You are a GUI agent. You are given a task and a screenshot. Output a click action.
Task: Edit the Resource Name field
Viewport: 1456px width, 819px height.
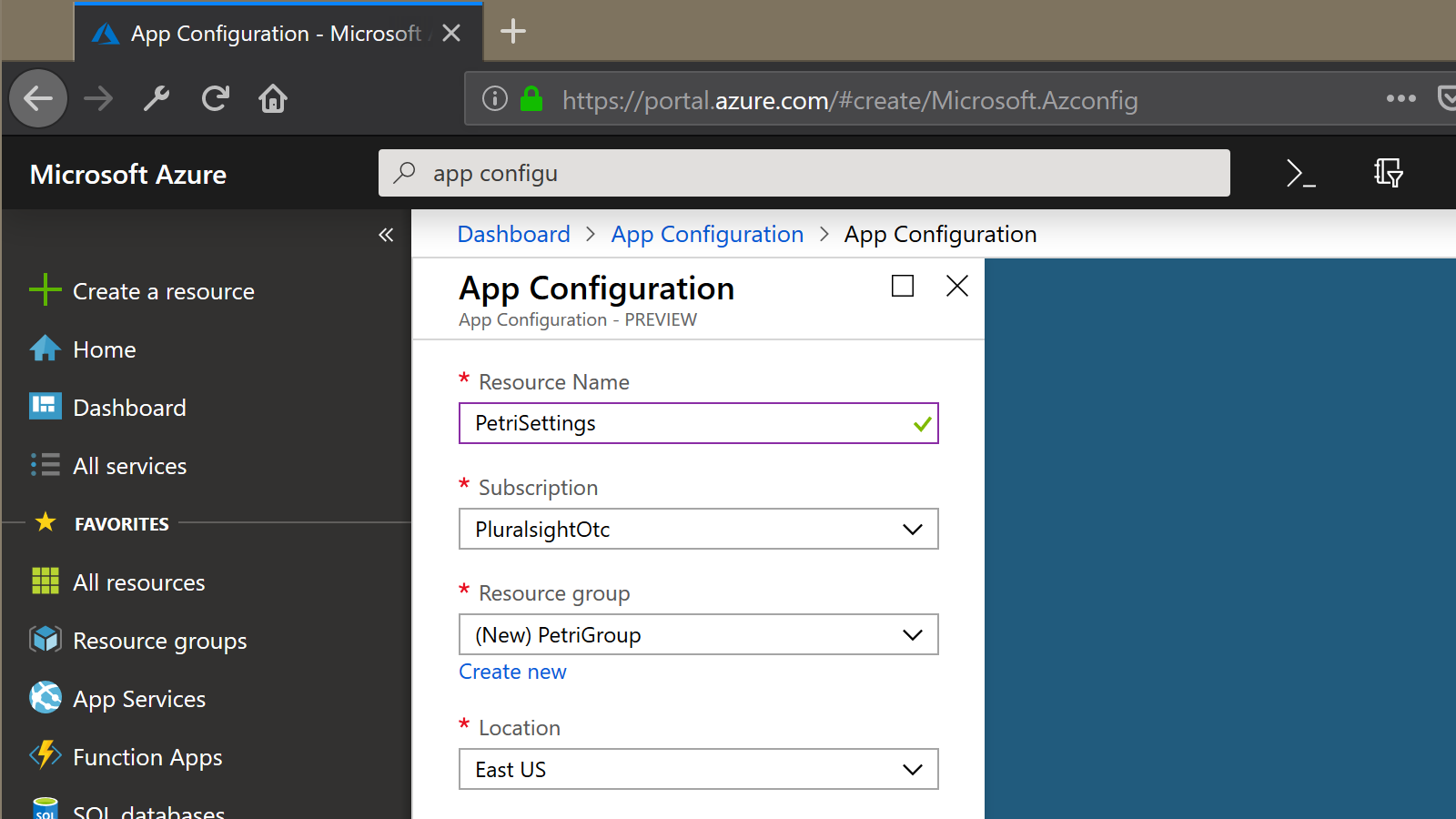[699, 423]
